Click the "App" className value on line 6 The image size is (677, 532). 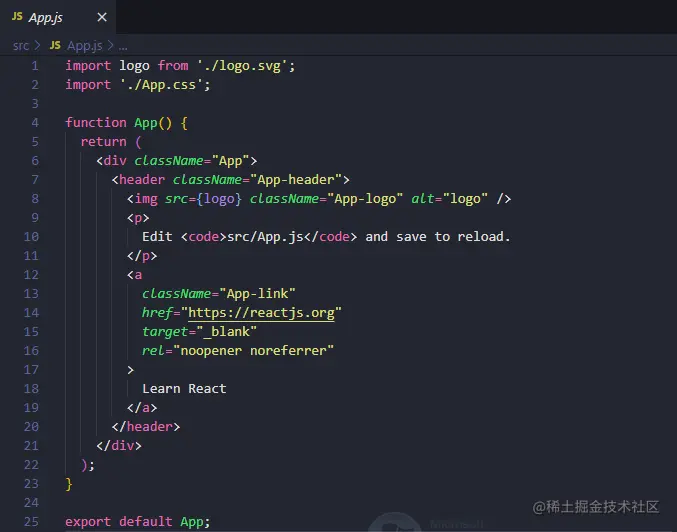231,161
